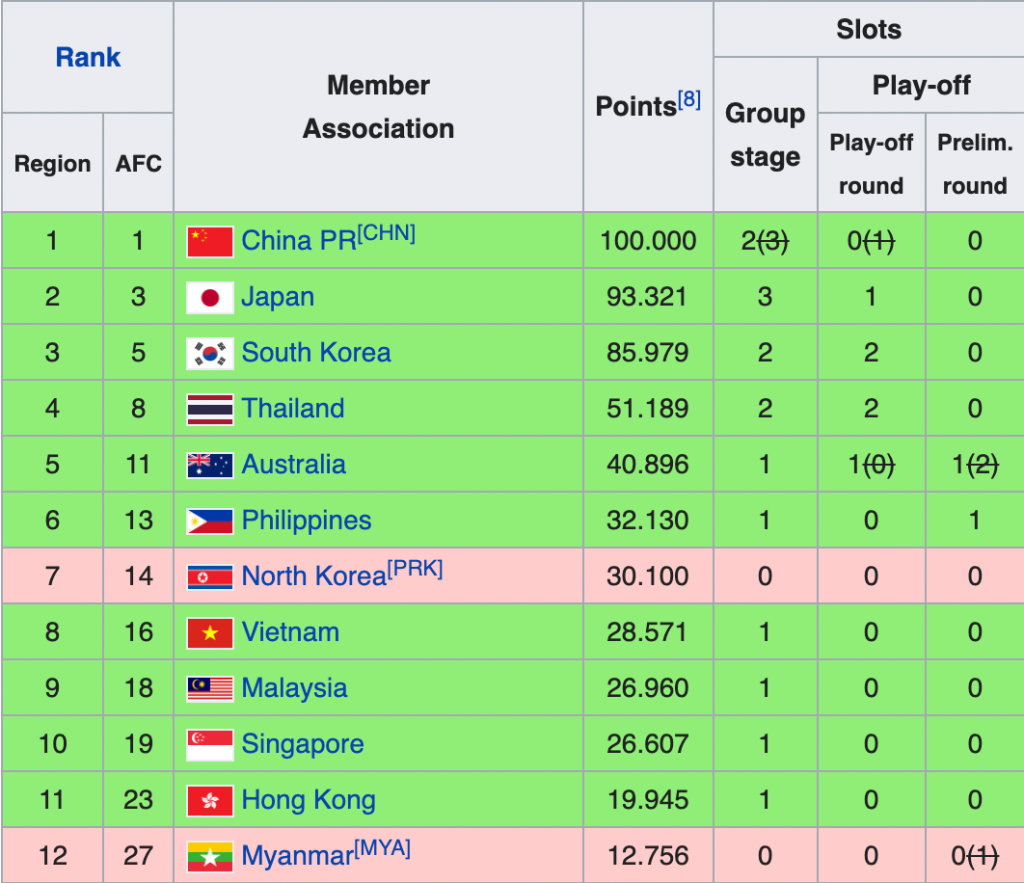The image size is (1024, 883).
Task: Click the Points column header text
Action: (x=635, y=106)
